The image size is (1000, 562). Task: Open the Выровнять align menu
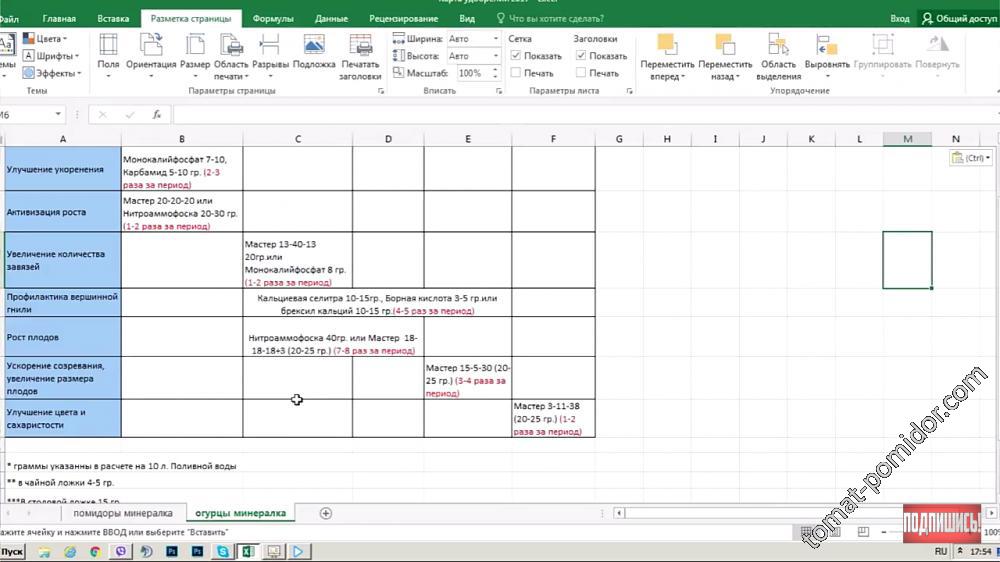coord(827,56)
